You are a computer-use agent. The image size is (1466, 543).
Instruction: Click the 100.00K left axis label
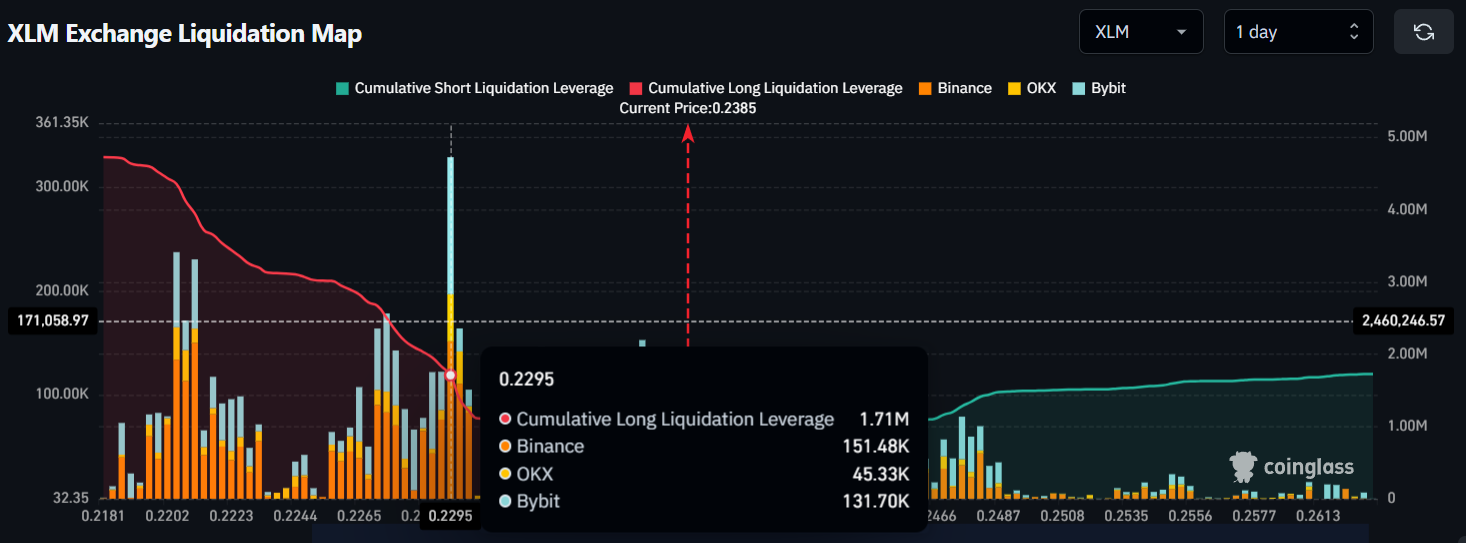point(63,393)
